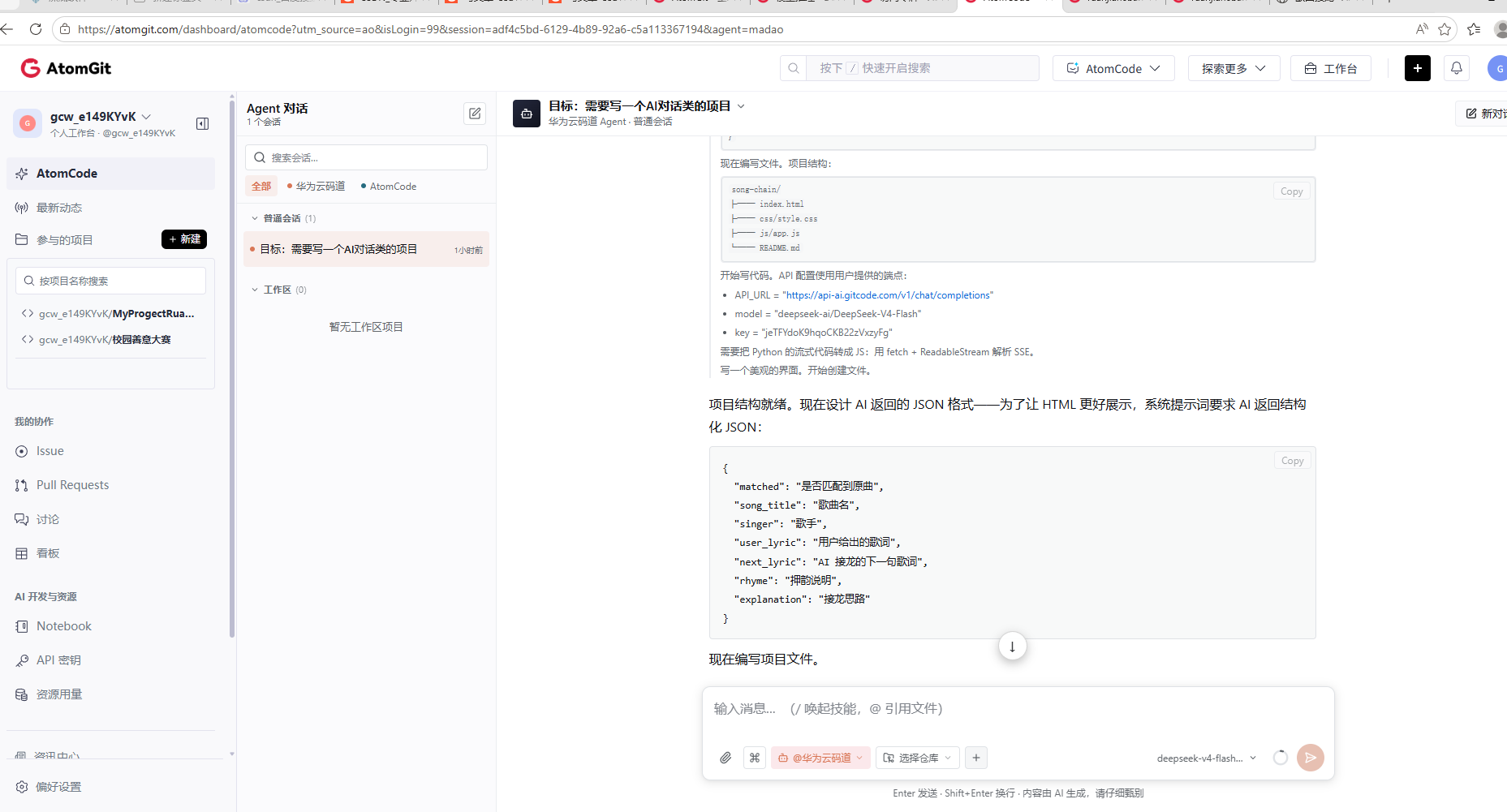Click the 搜索会话 search field
Screen dimensions: 1507x812
coord(366,157)
